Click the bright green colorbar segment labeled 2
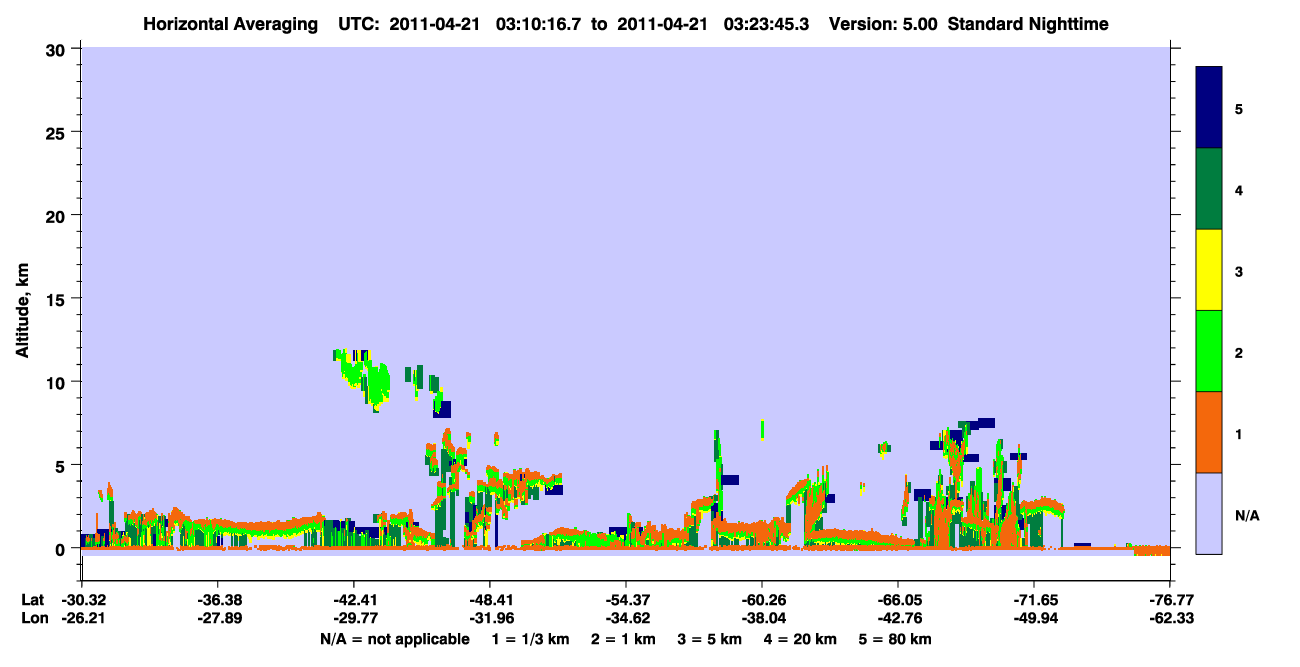 [1209, 351]
